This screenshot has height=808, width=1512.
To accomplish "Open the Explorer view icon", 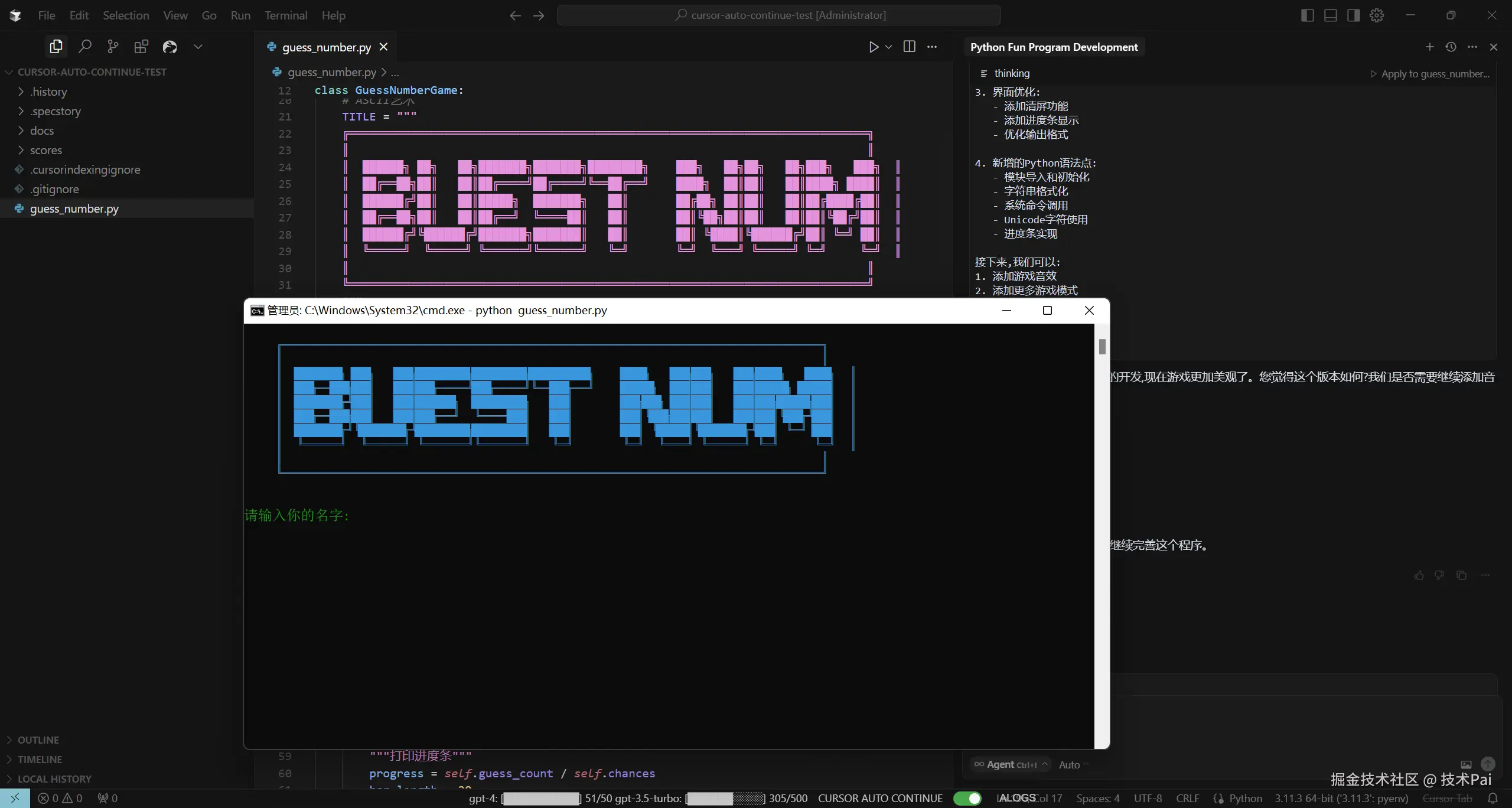I will click(56, 47).
